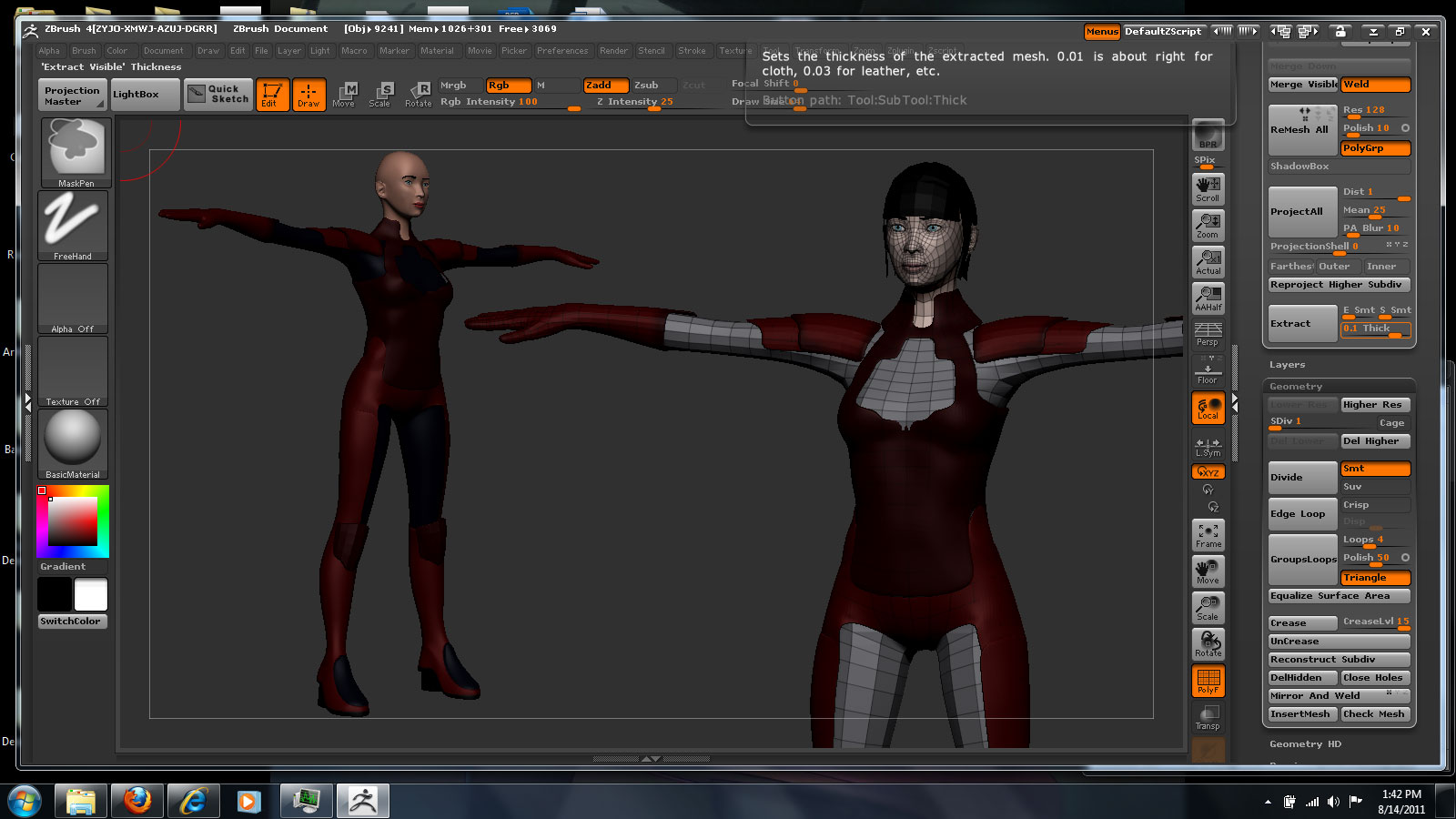Toggle the Floor grid

pyautogui.click(x=1208, y=370)
